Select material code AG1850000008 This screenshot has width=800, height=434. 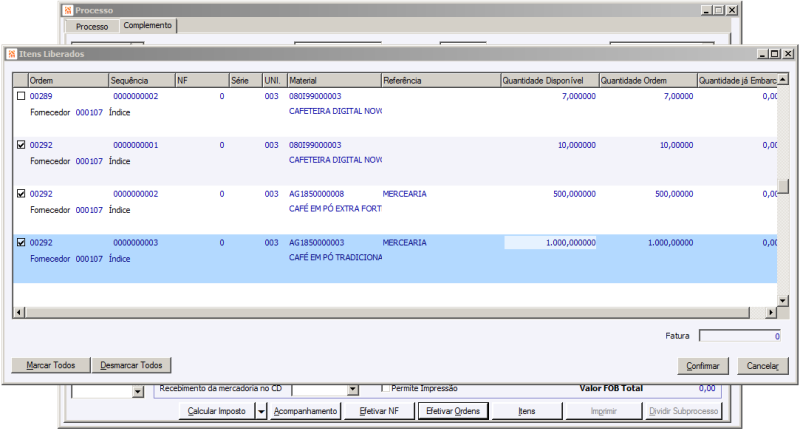tap(316, 194)
